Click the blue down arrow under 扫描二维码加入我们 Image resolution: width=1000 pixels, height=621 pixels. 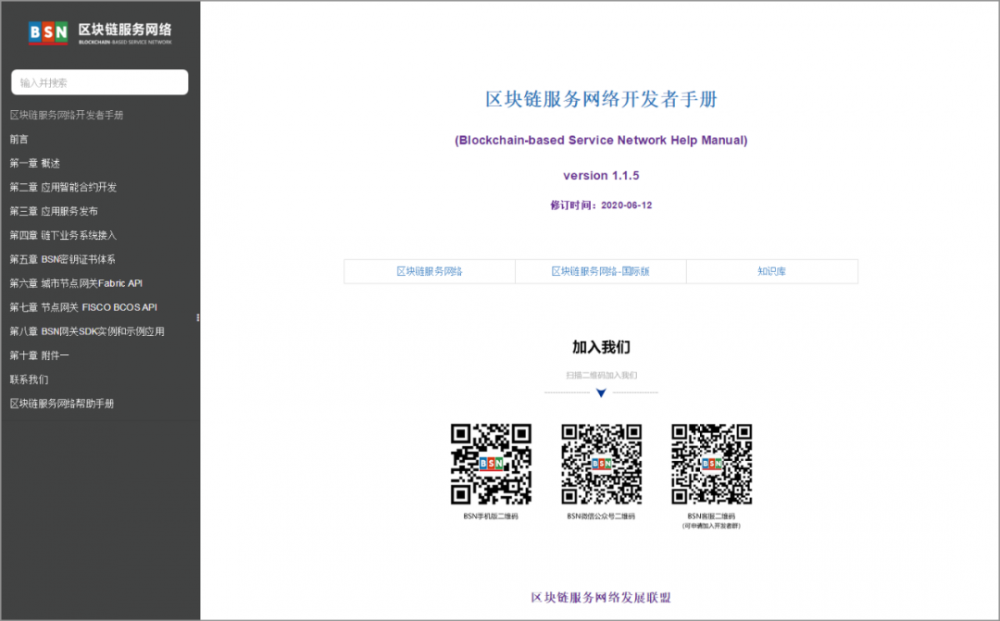click(x=601, y=393)
